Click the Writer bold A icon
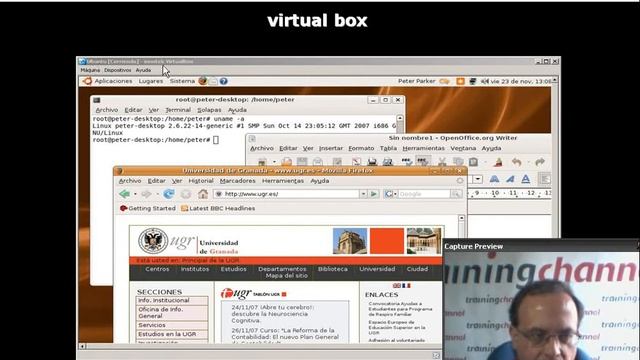 494,179
